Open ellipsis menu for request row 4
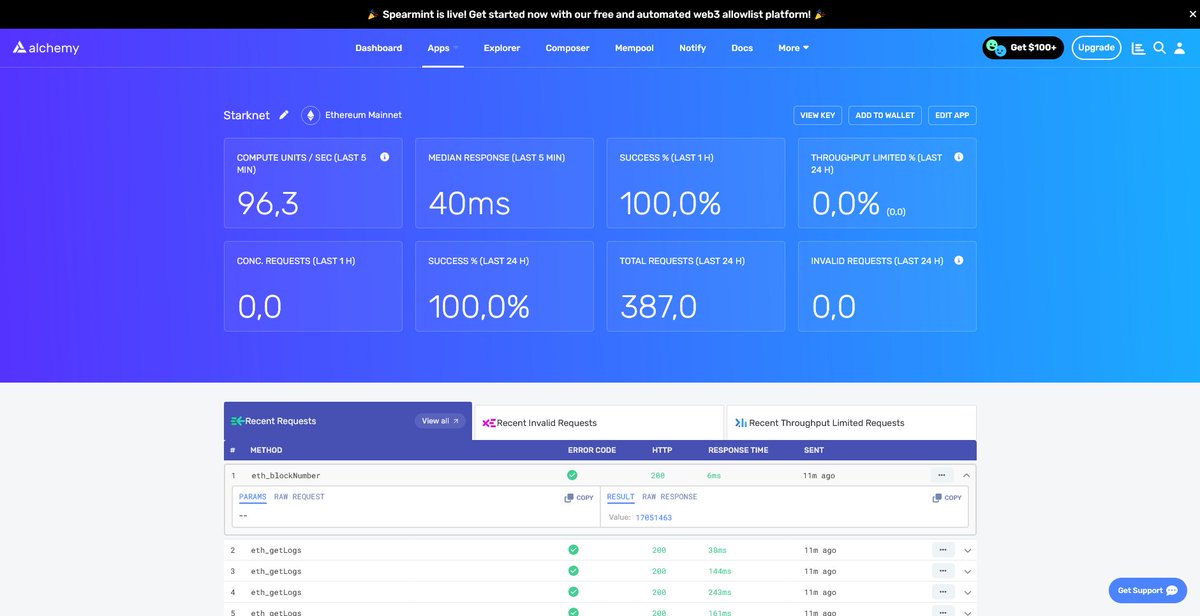Screen dimensions: 1200x616 pyautogui.click(x=942, y=592)
